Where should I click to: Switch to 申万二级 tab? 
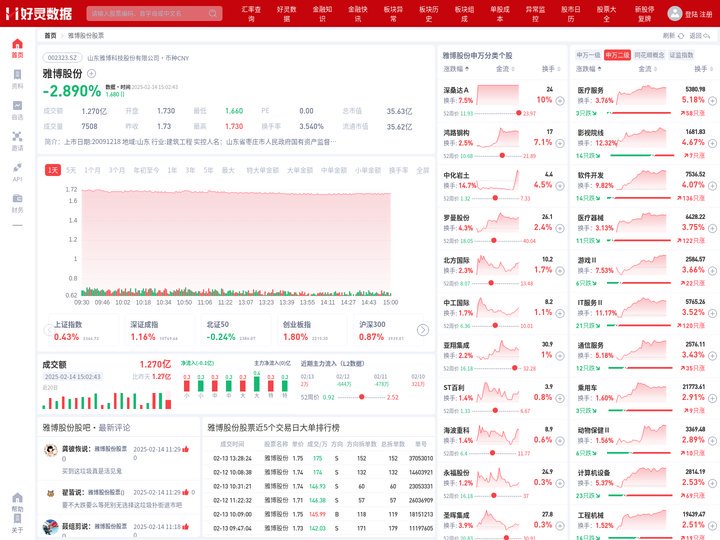click(617, 55)
